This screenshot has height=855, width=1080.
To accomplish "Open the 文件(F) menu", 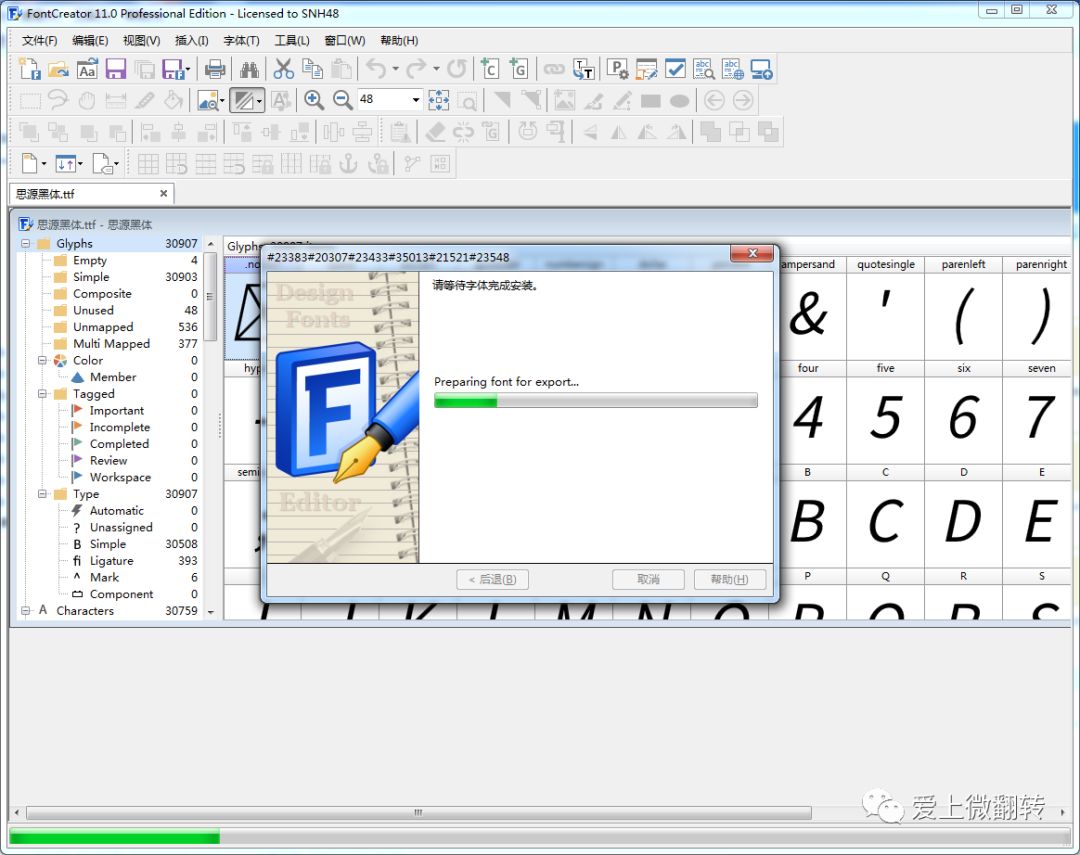I will (x=39, y=41).
